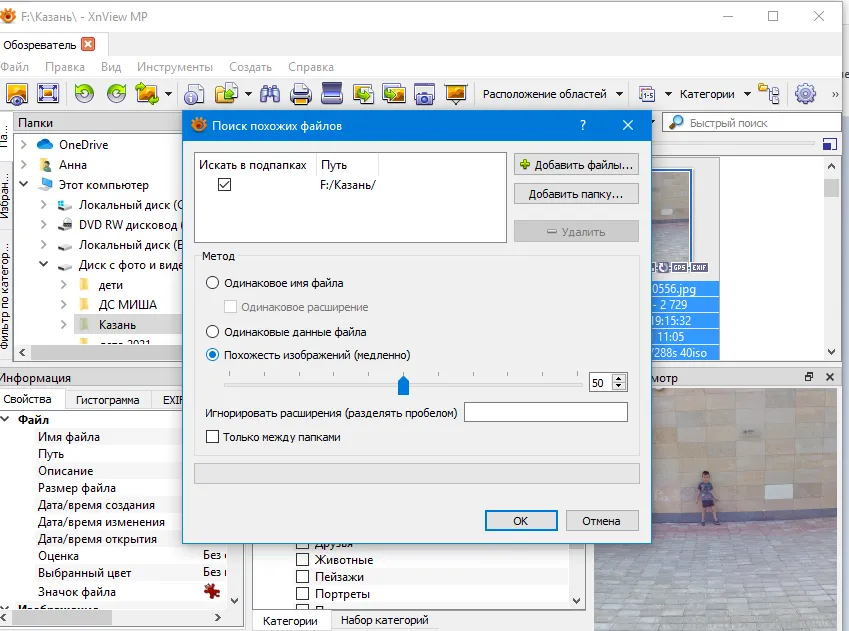Open the Правка menu
Screen dimensions: 849x631
pyautogui.click(x=65, y=67)
